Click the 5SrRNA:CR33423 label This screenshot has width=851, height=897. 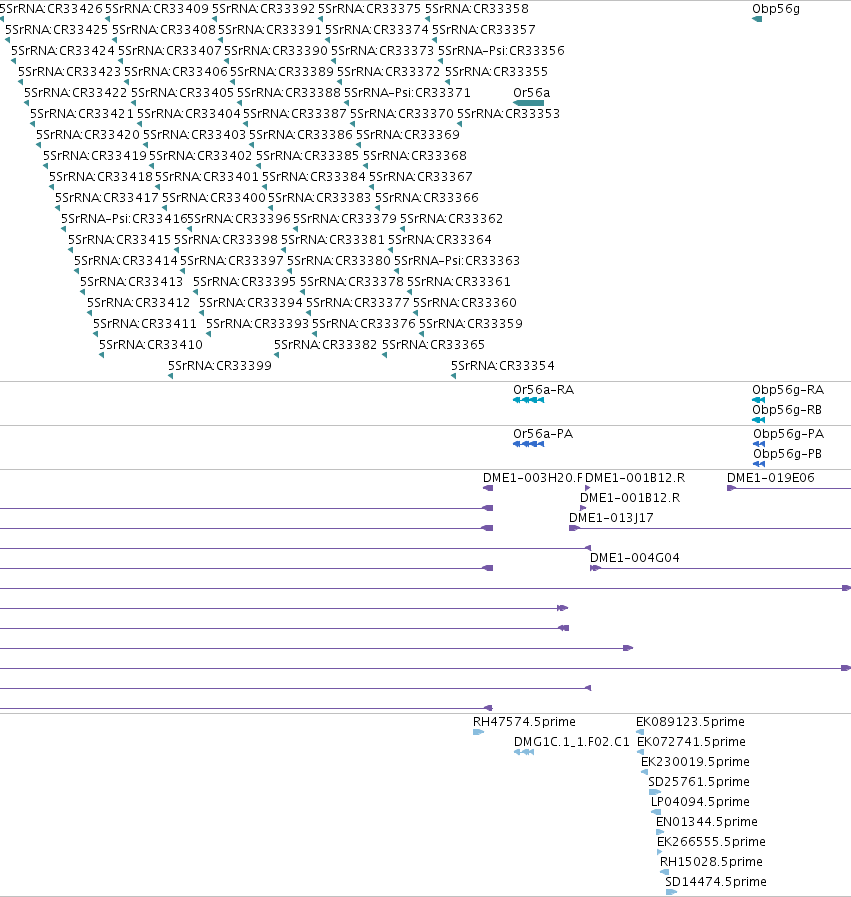pyautogui.click(x=69, y=72)
